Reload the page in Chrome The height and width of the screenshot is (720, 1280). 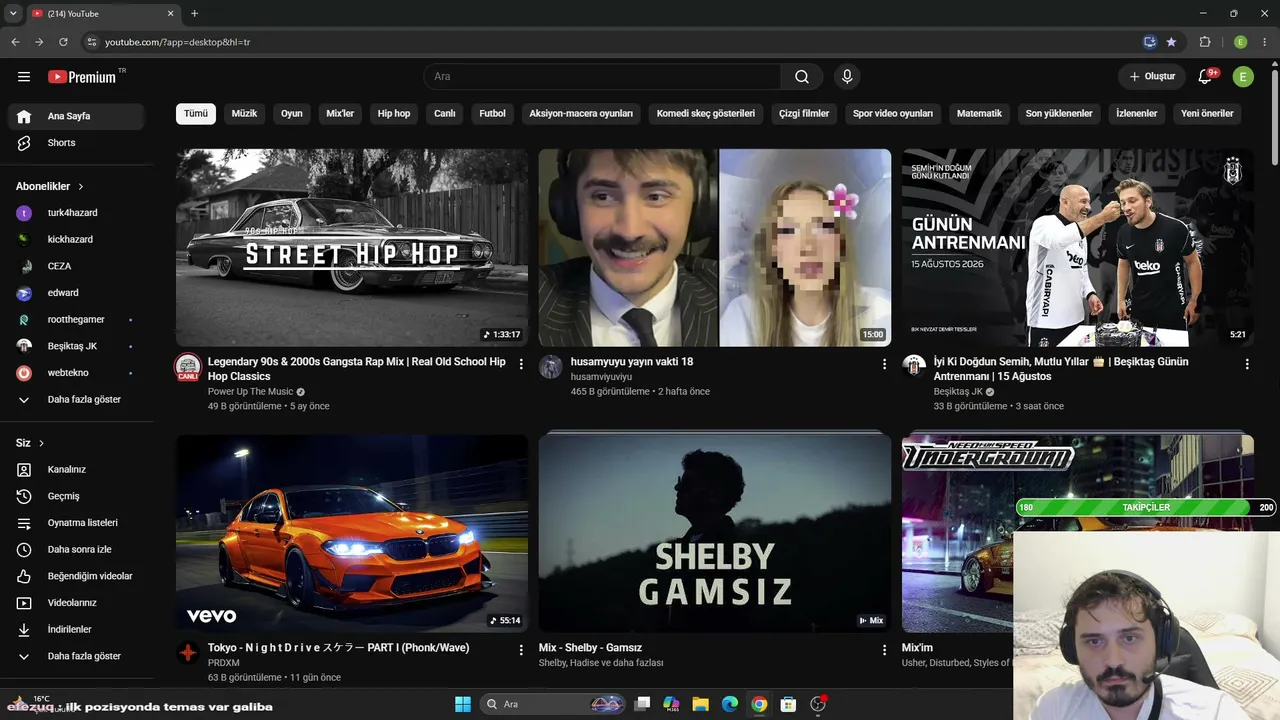tap(63, 42)
